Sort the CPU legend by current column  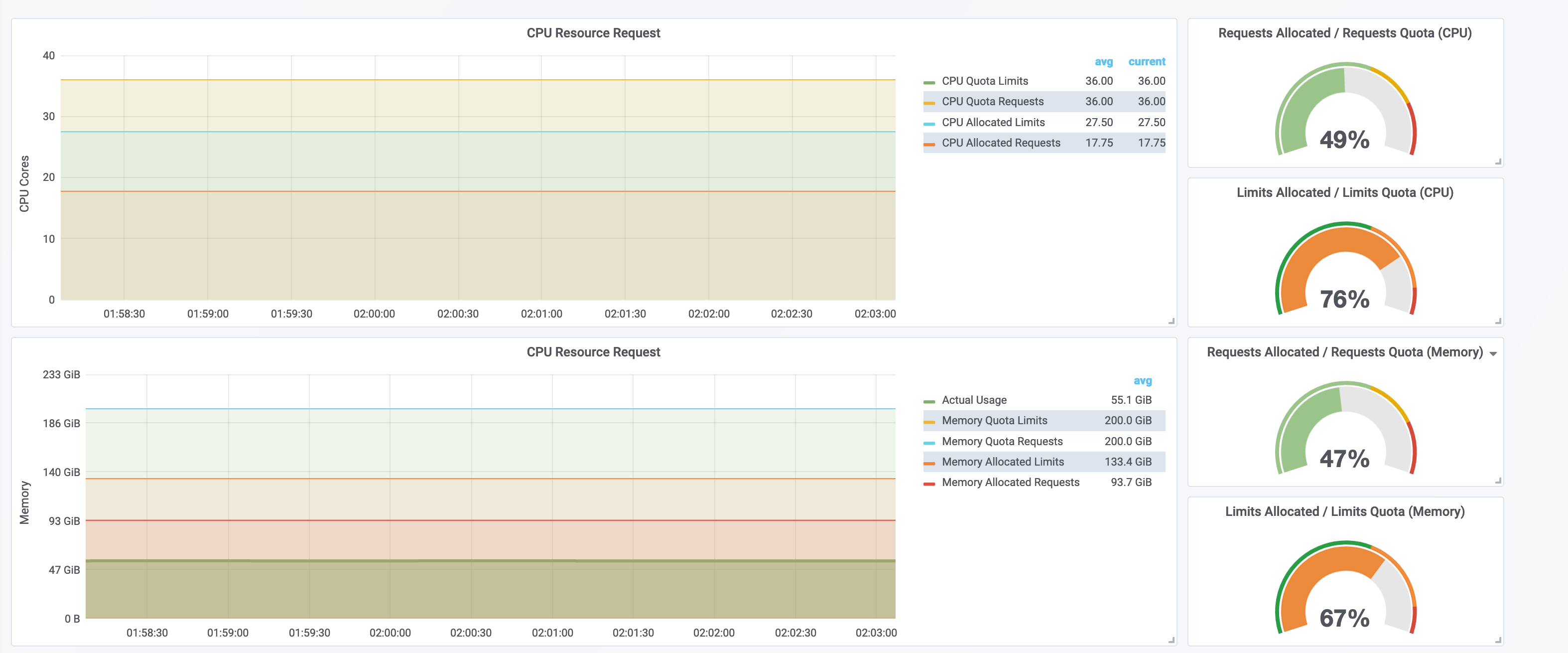click(x=1146, y=61)
